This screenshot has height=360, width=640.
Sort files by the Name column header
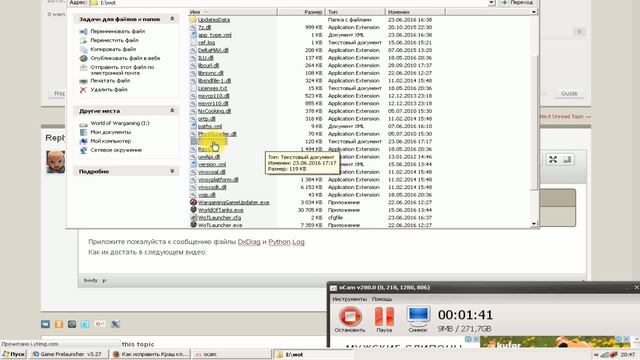(x=233, y=12)
